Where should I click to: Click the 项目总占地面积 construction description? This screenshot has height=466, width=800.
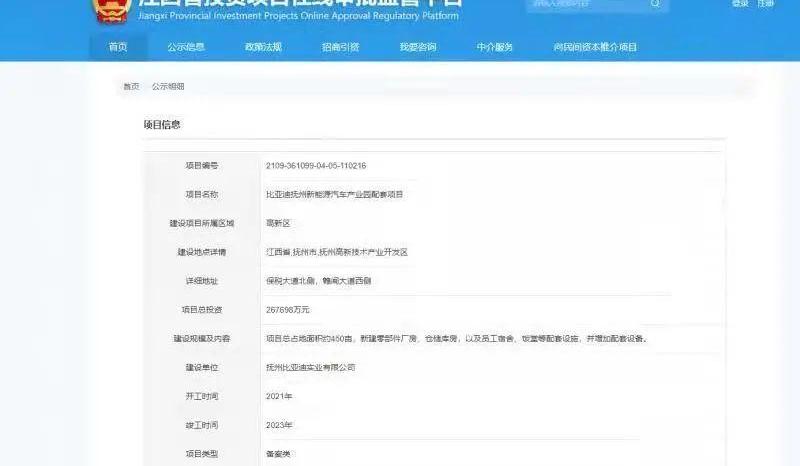point(457,338)
